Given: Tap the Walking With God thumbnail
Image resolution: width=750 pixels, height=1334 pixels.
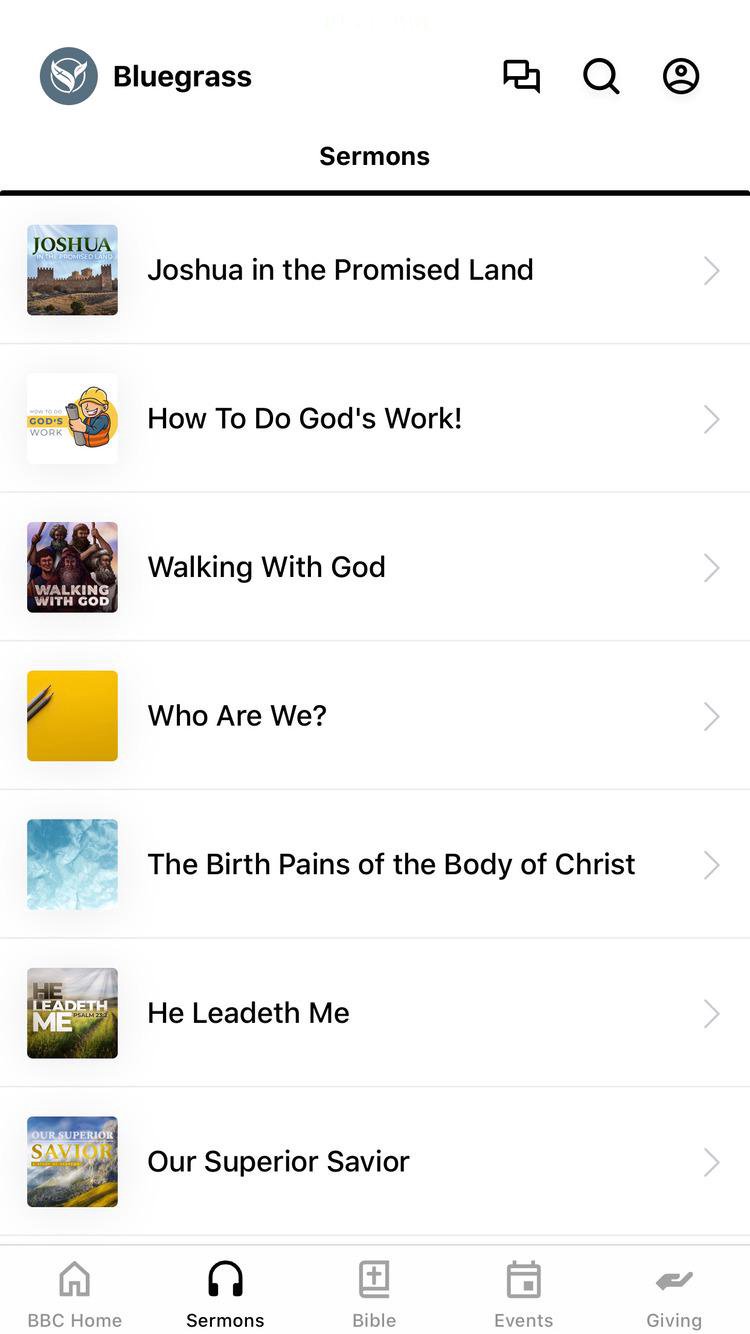Looking at the screenshot, I should click(x=72, y=567).
